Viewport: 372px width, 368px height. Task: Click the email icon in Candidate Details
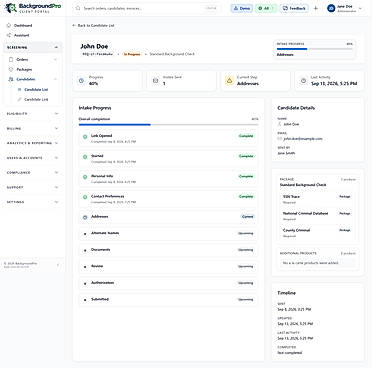coord(280,139)
